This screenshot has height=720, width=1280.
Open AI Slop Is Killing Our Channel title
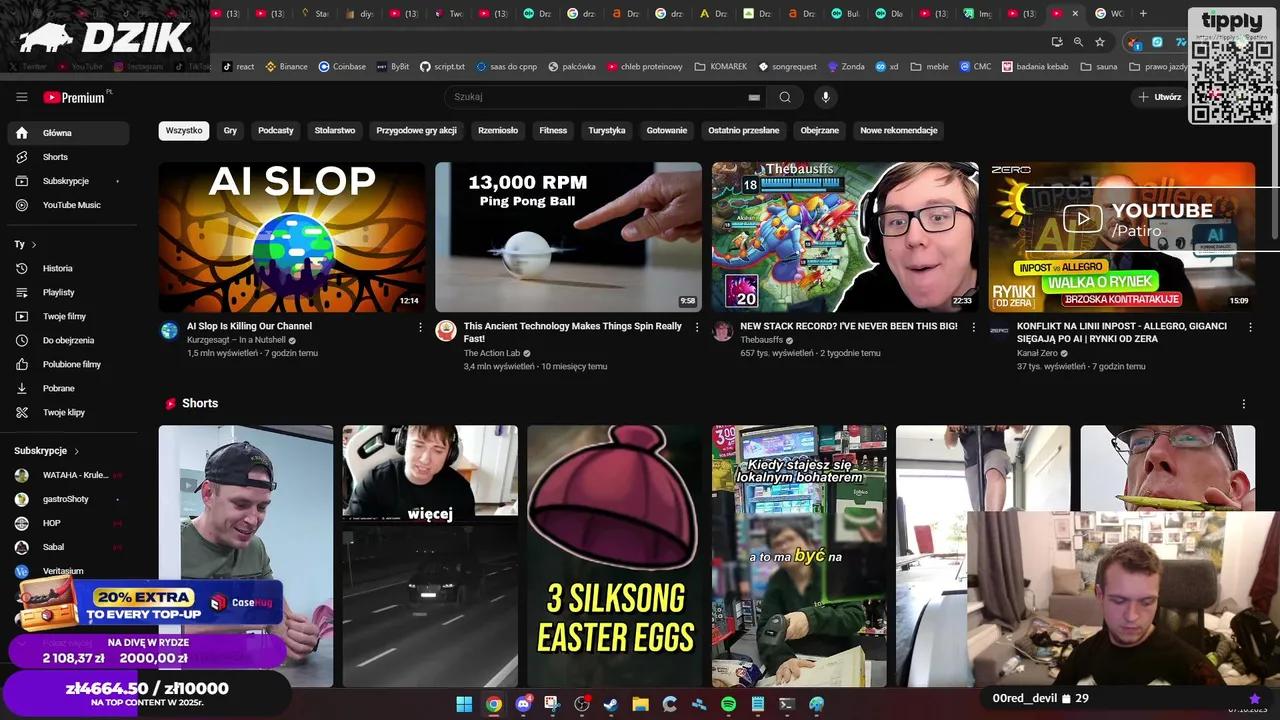point(249,326)
